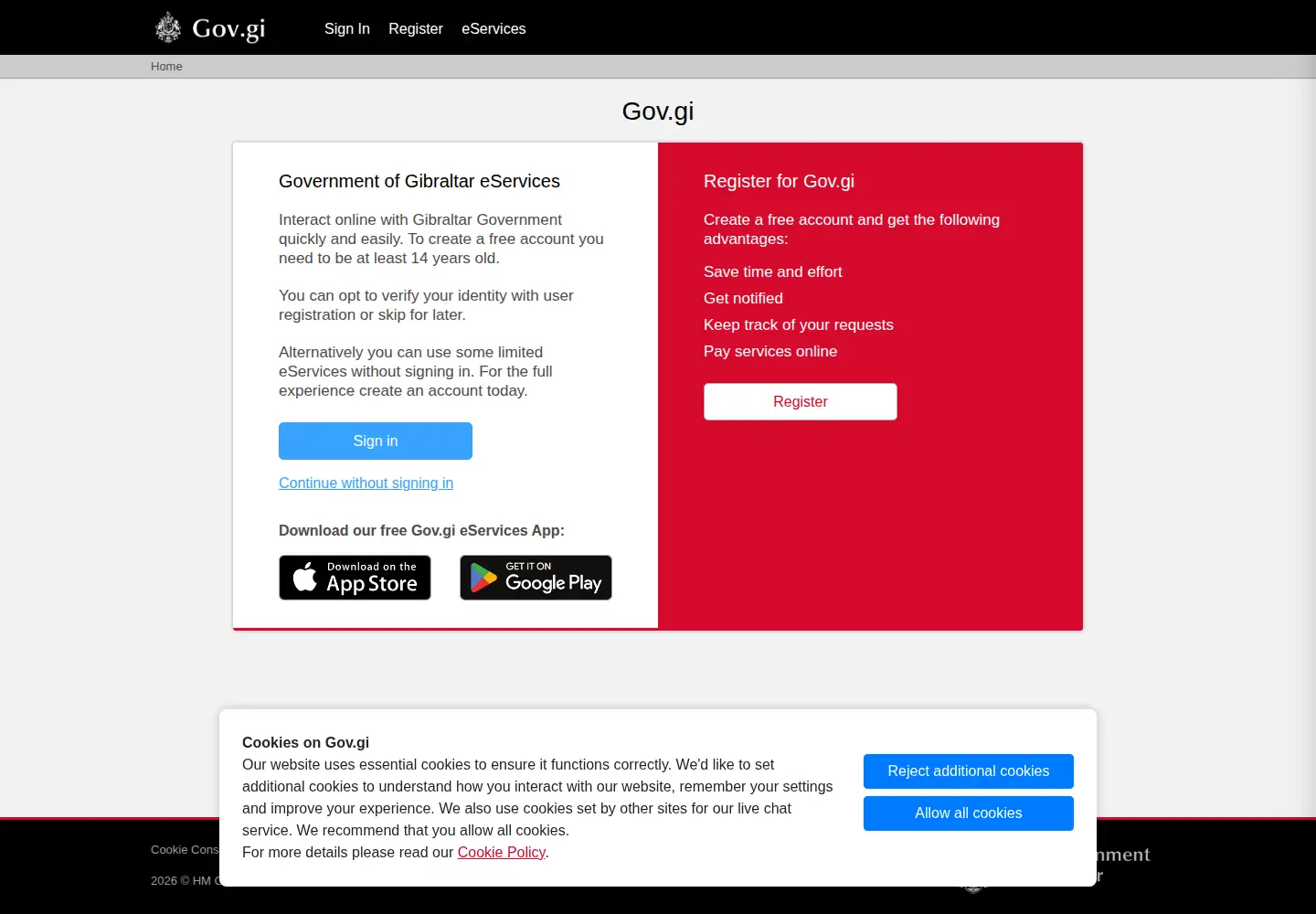Click the 'Register for Gov.gi' heading
Viewport: 1316px width, 914px height.
pos(779,181)
